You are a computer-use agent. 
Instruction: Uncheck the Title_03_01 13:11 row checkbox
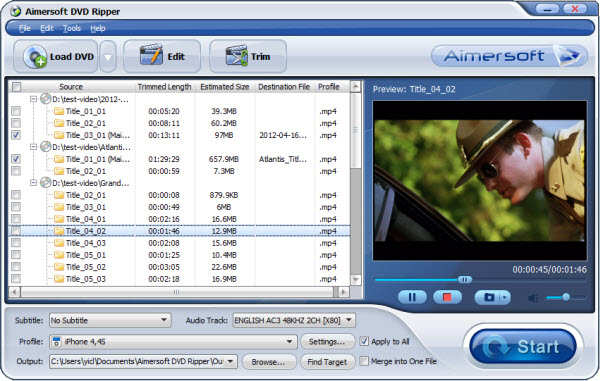tap(16, 135)
